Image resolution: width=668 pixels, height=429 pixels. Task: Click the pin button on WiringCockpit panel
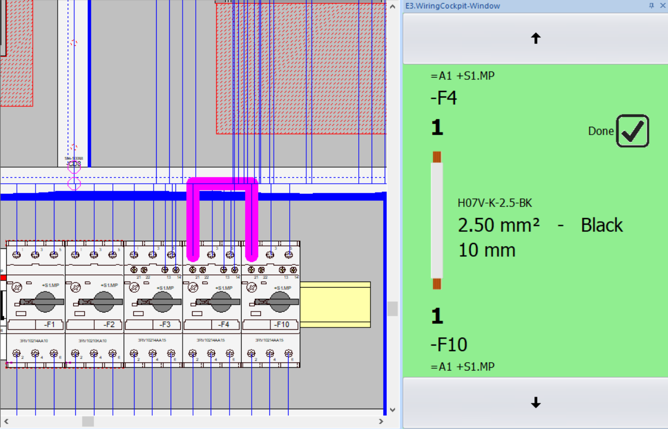(x=651, y=6)
